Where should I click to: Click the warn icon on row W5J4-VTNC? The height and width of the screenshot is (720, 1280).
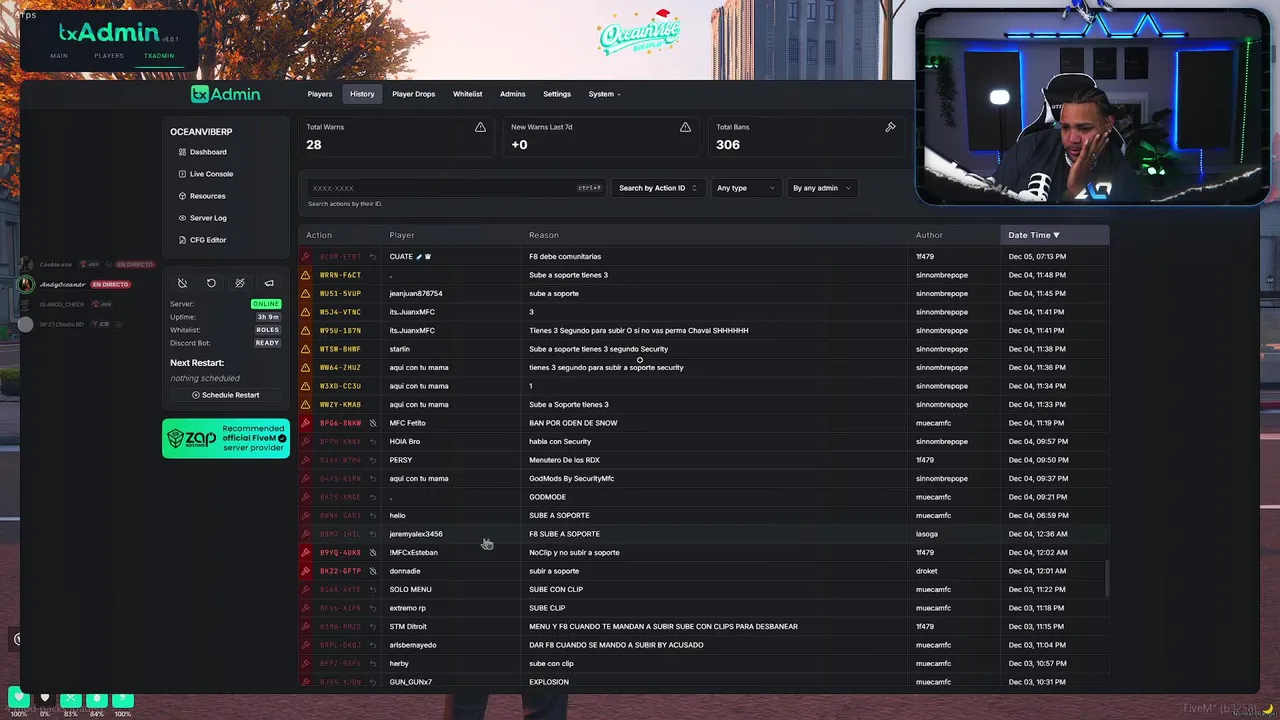(306, 312)
